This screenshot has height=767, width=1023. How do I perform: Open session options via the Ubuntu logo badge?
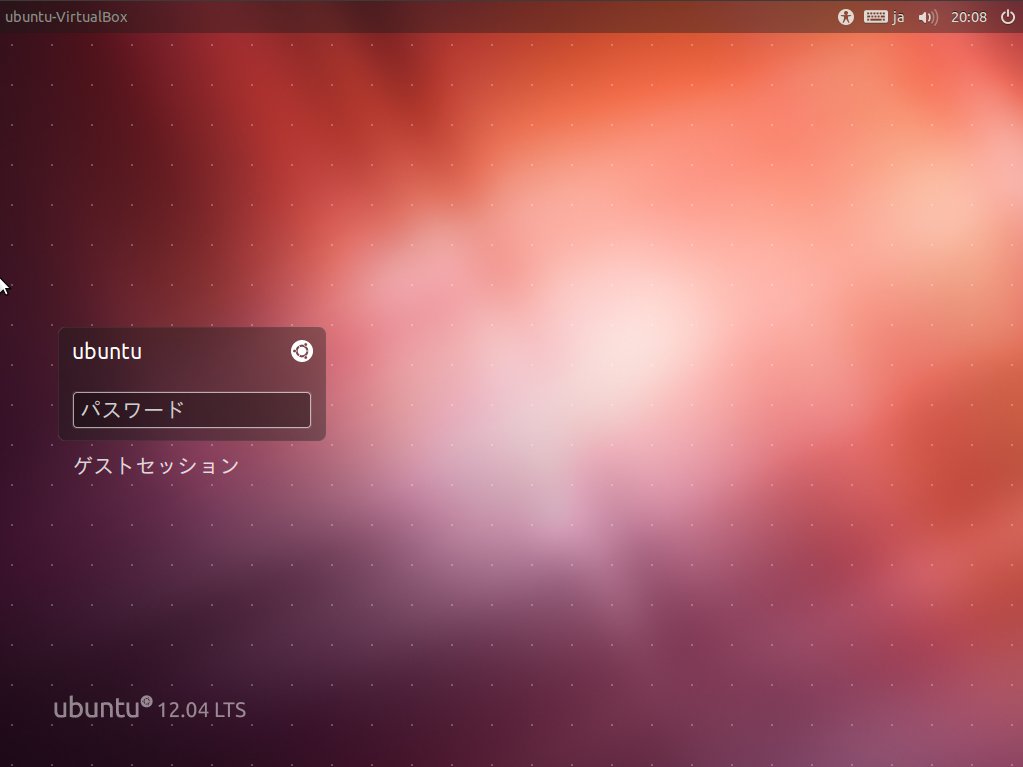(300, 351)
